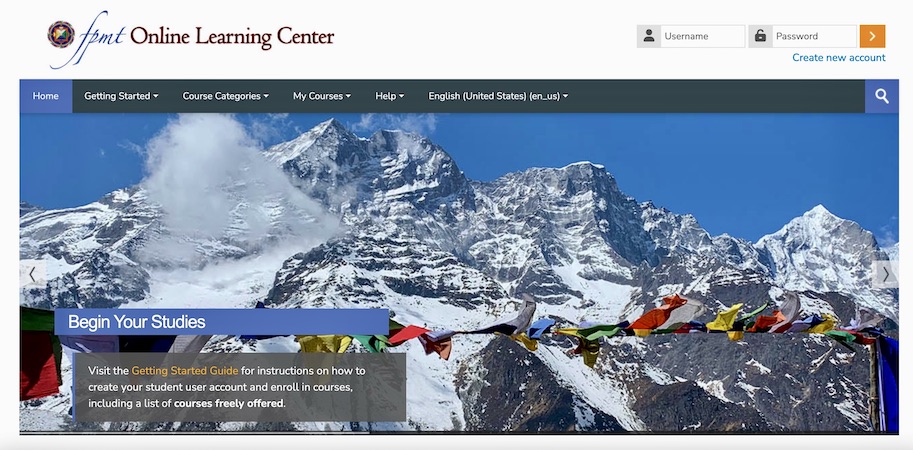Open English (United States) language selector

point(498,96)
